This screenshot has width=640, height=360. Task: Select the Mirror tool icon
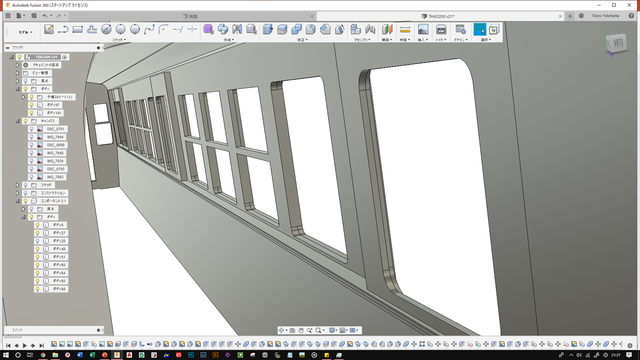(237, 29)
